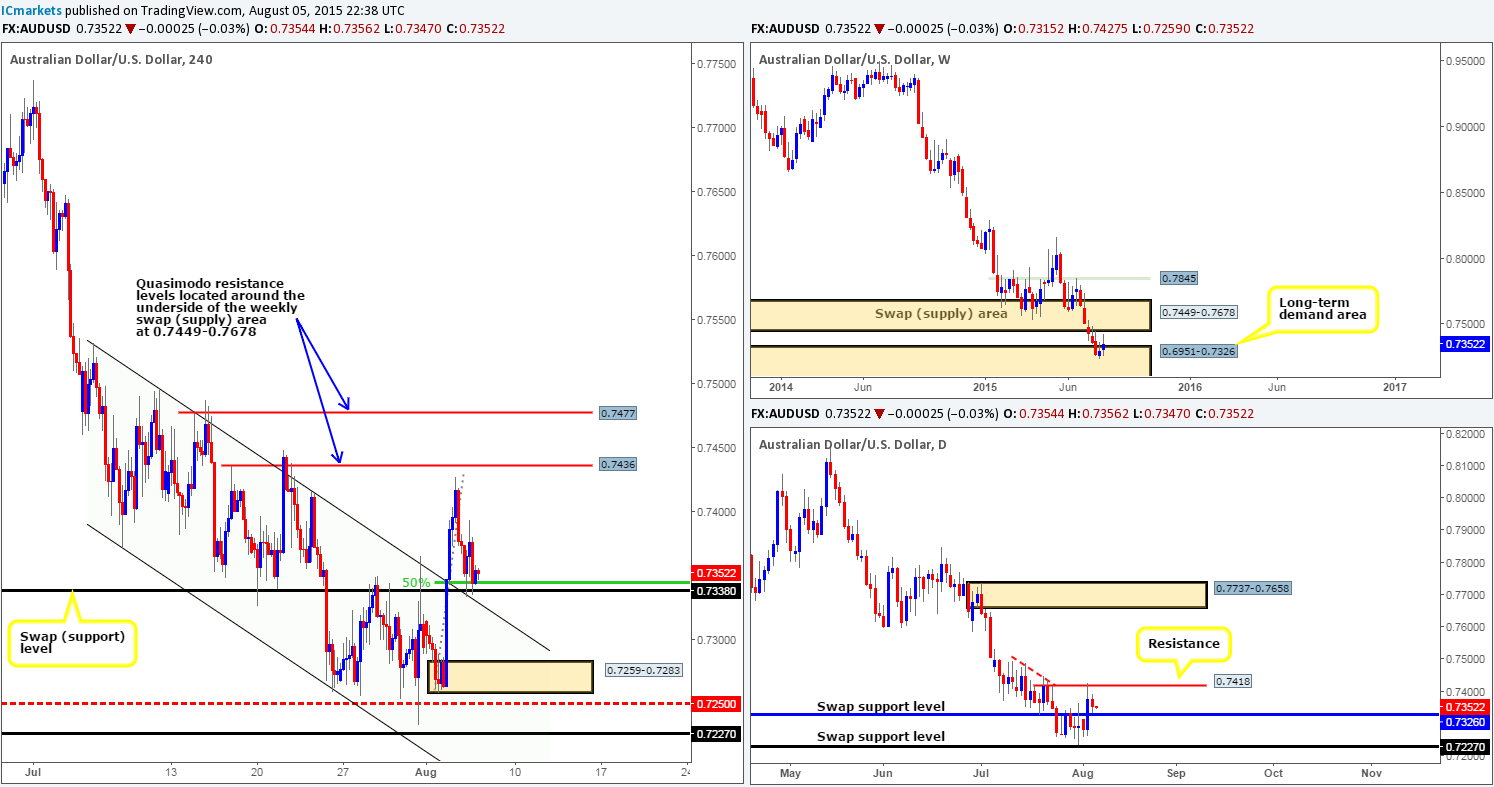Click the FX:AUDUSD symbol in the weekly chart header

pyautogui.click(x=784, y=29)
